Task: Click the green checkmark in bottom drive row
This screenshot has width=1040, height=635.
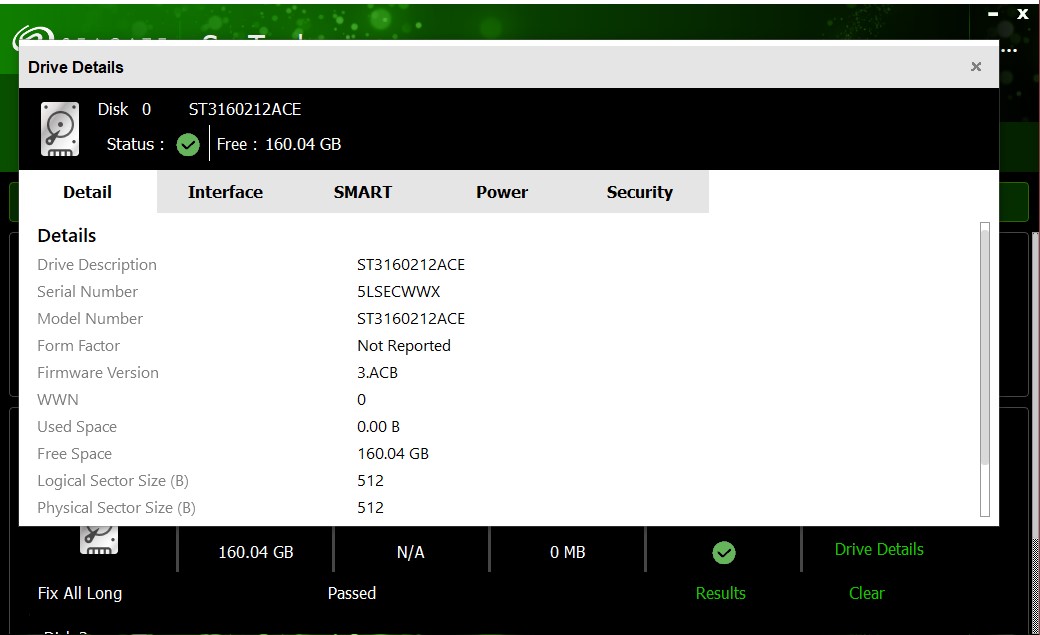Action: 723,552
